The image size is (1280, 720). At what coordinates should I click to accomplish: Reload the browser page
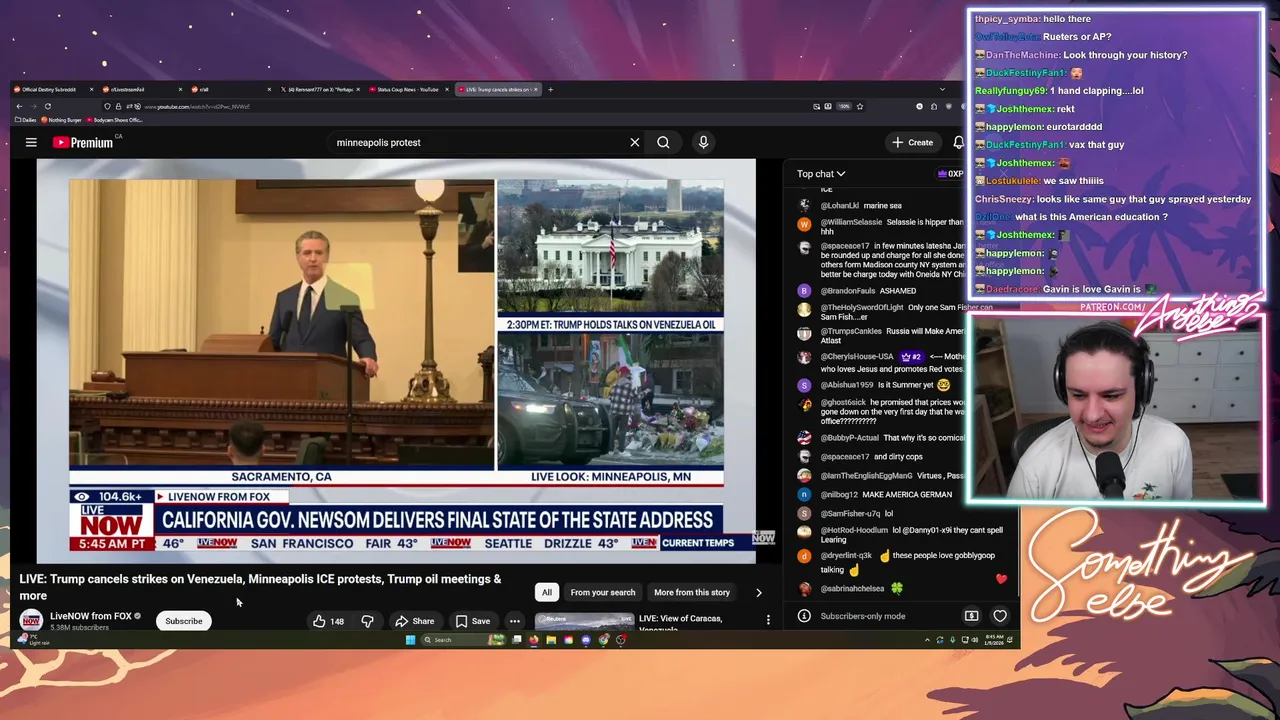pyautogui.click(x=47, y=106)
